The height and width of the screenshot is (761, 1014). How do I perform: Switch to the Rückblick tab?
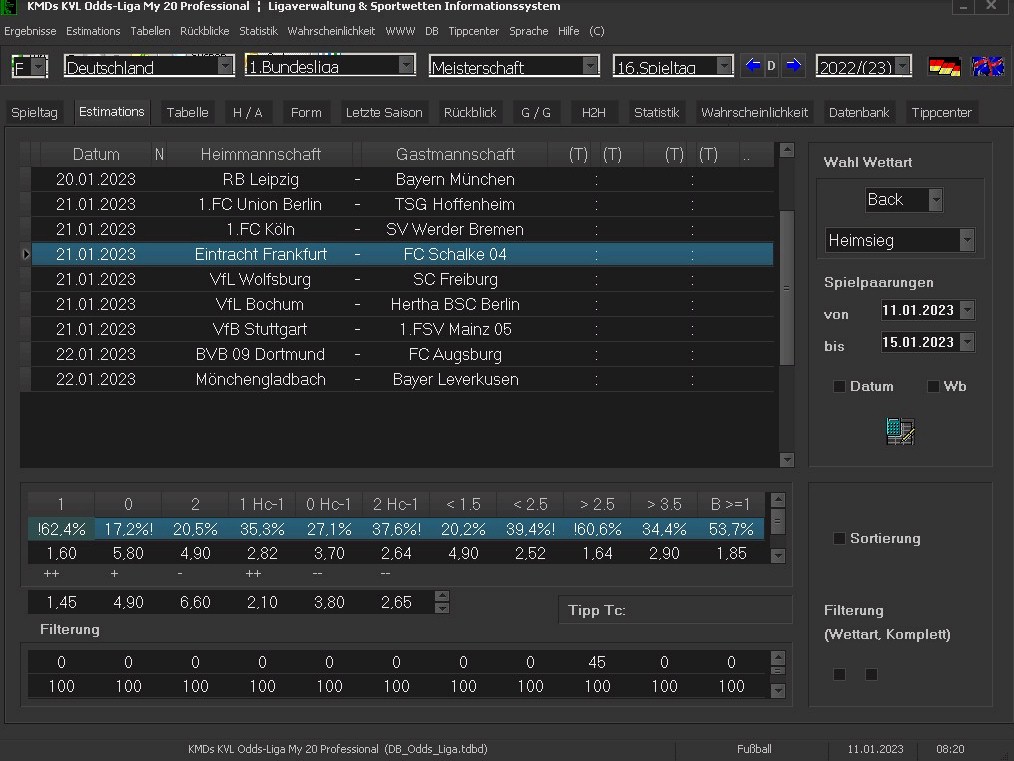pos(470,113)
